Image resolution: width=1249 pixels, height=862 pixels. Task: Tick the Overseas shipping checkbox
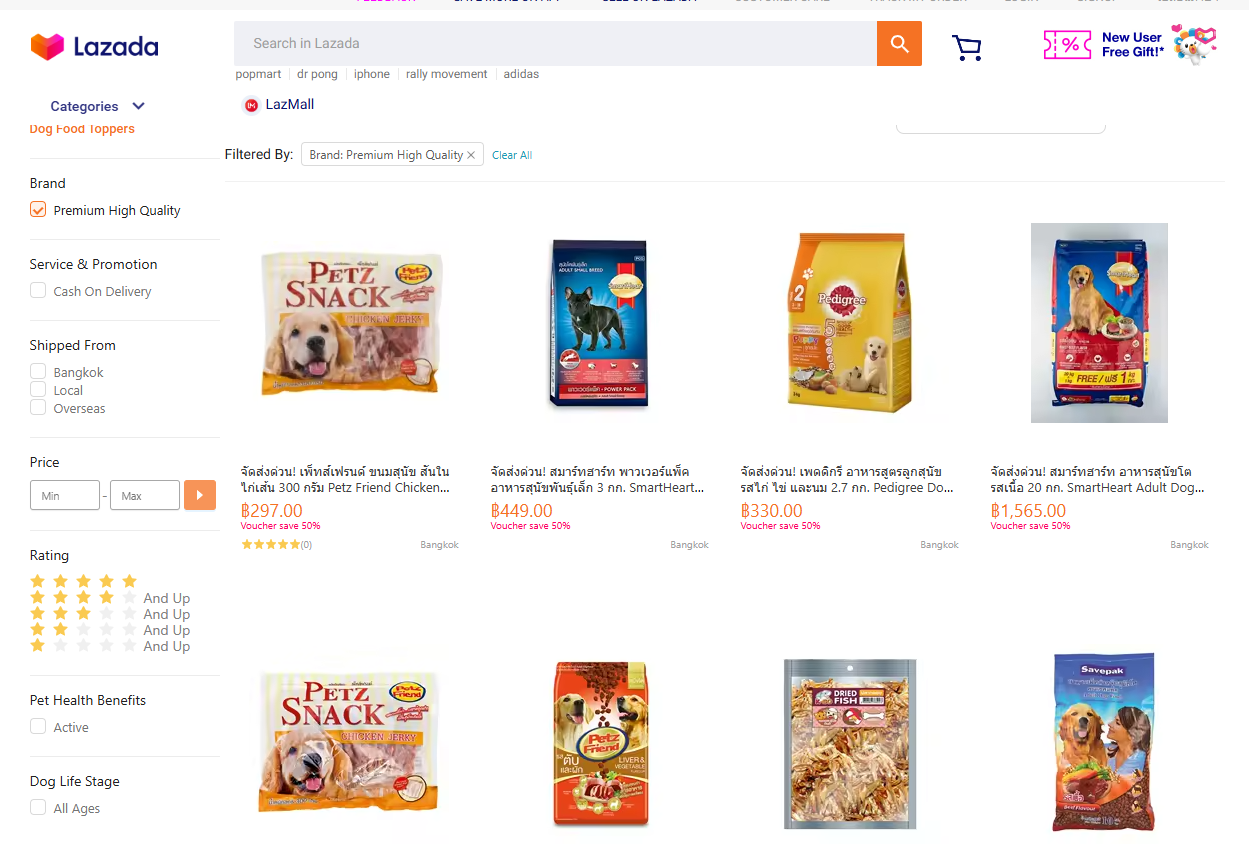pyautogui.click(x=38, y=408)
